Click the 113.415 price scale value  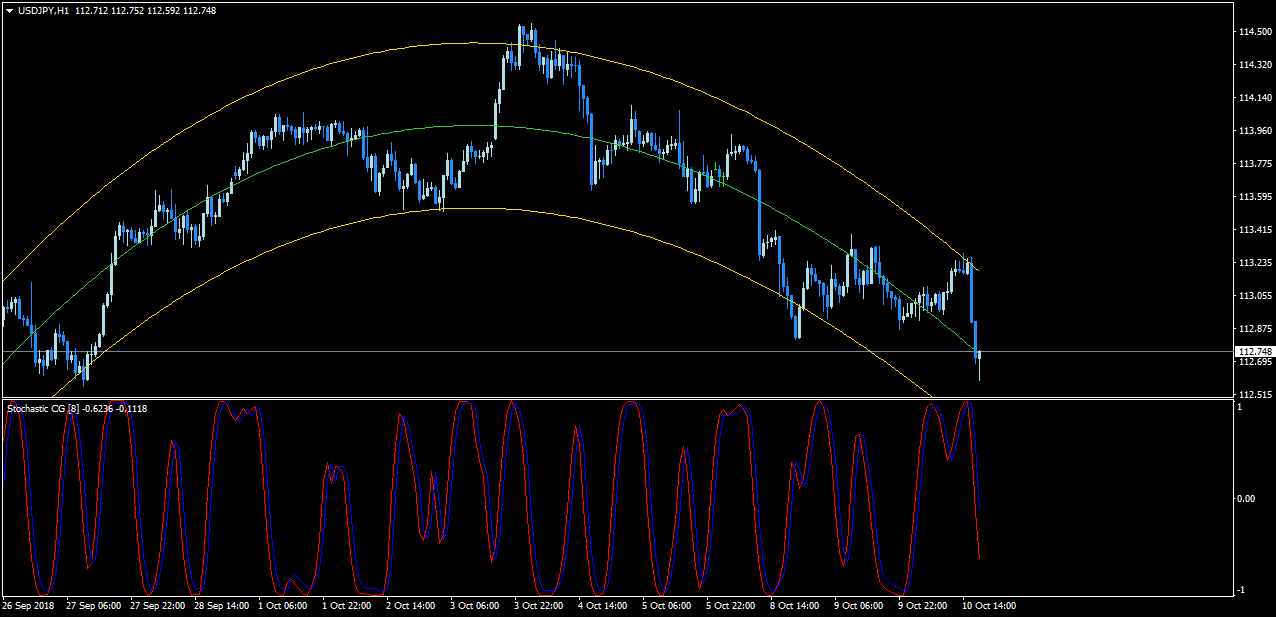(1254, 230)
